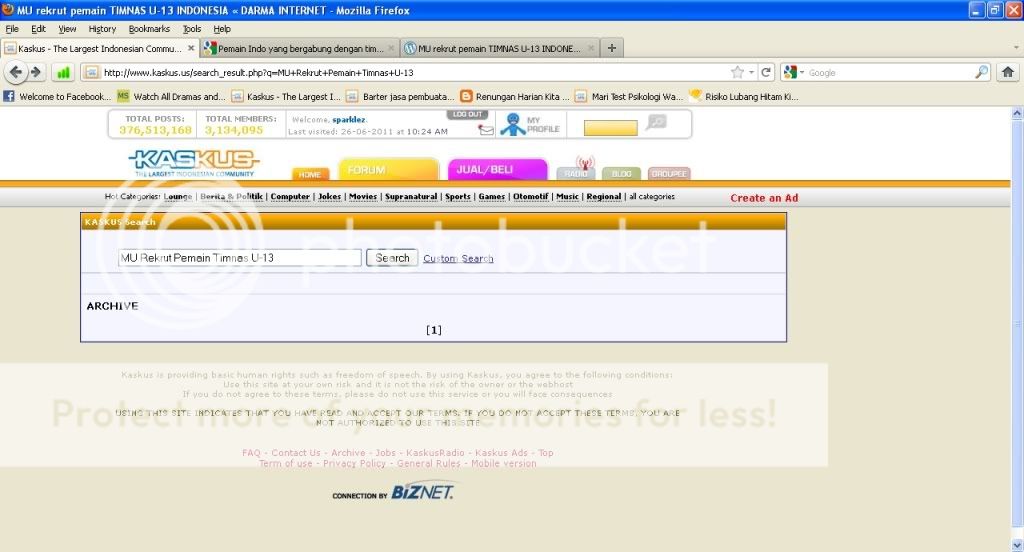This screenshot has width=1024, height=552.
Task: Open the JUAL/BELI section tab
Action: coord(497,169)
